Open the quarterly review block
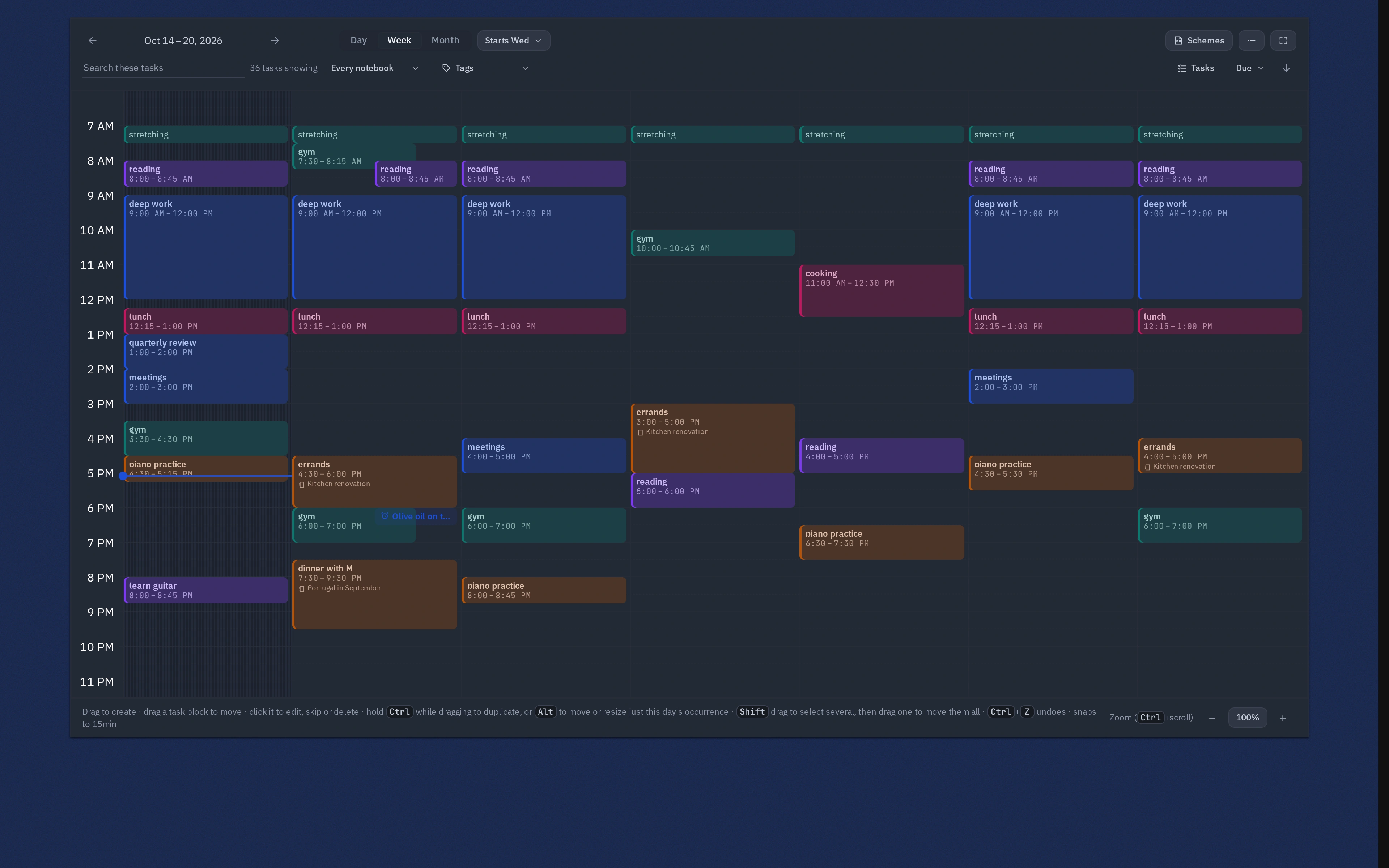1389x868 pixels. [x=205, y=351]
